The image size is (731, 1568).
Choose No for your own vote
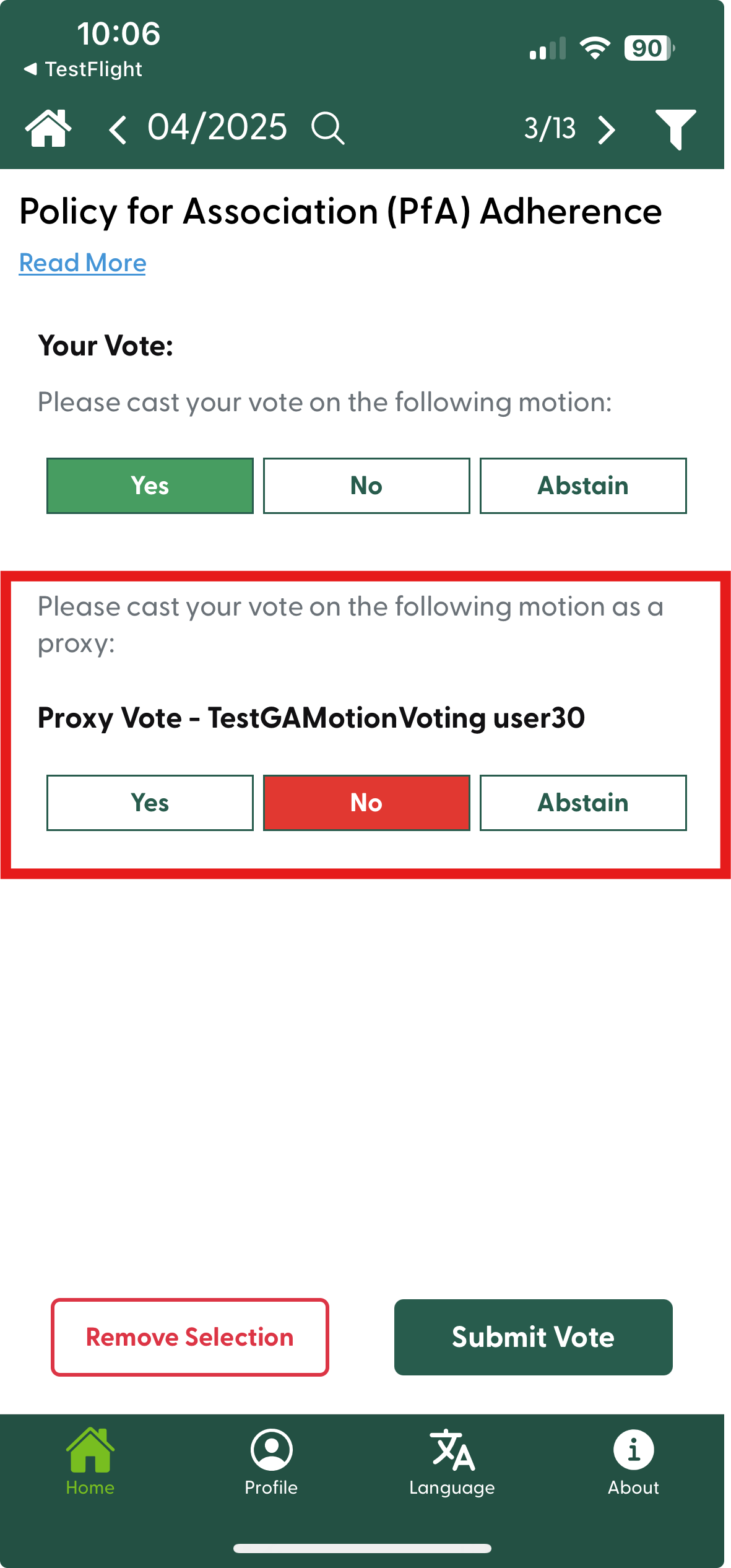366,486
